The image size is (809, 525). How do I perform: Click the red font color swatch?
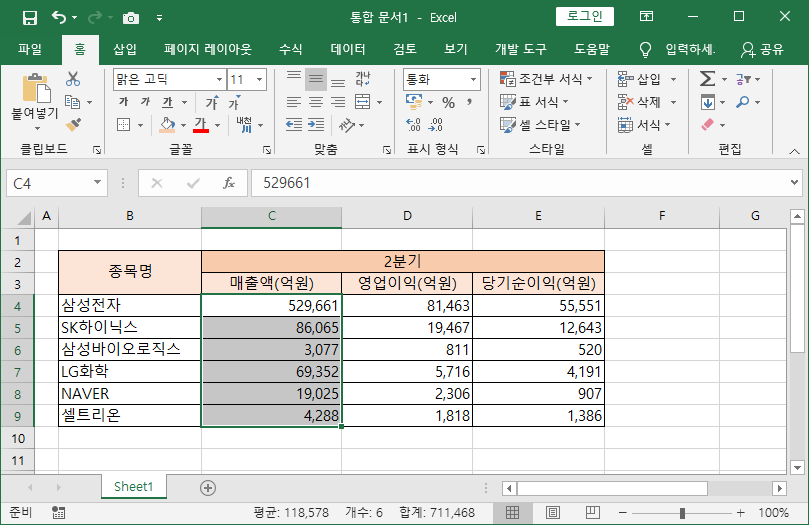pos(201,125)
